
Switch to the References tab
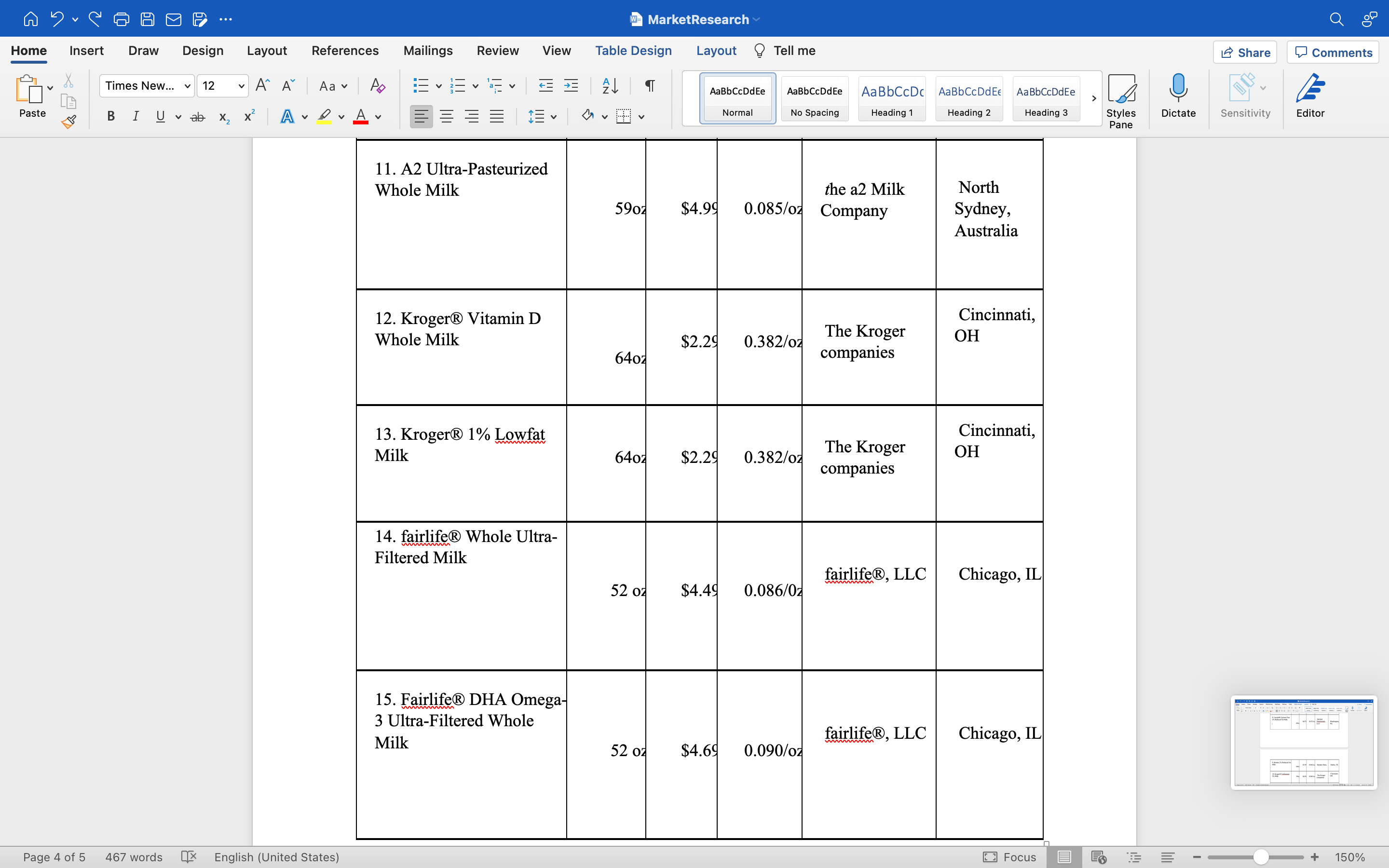(344, 51)
